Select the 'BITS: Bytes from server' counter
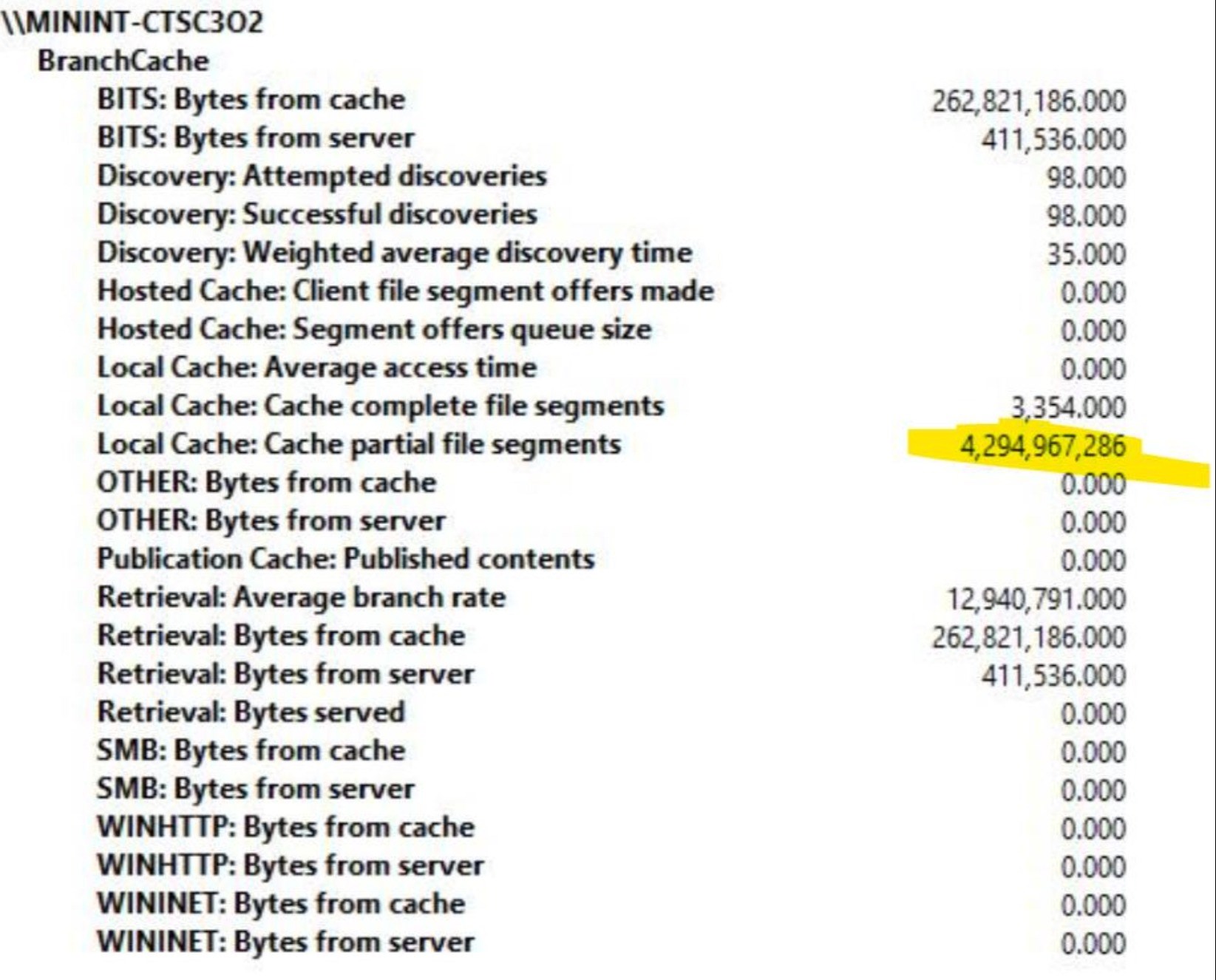Image resolution: width=1216 pixels, height=980 pixels. tap(256, 138)
